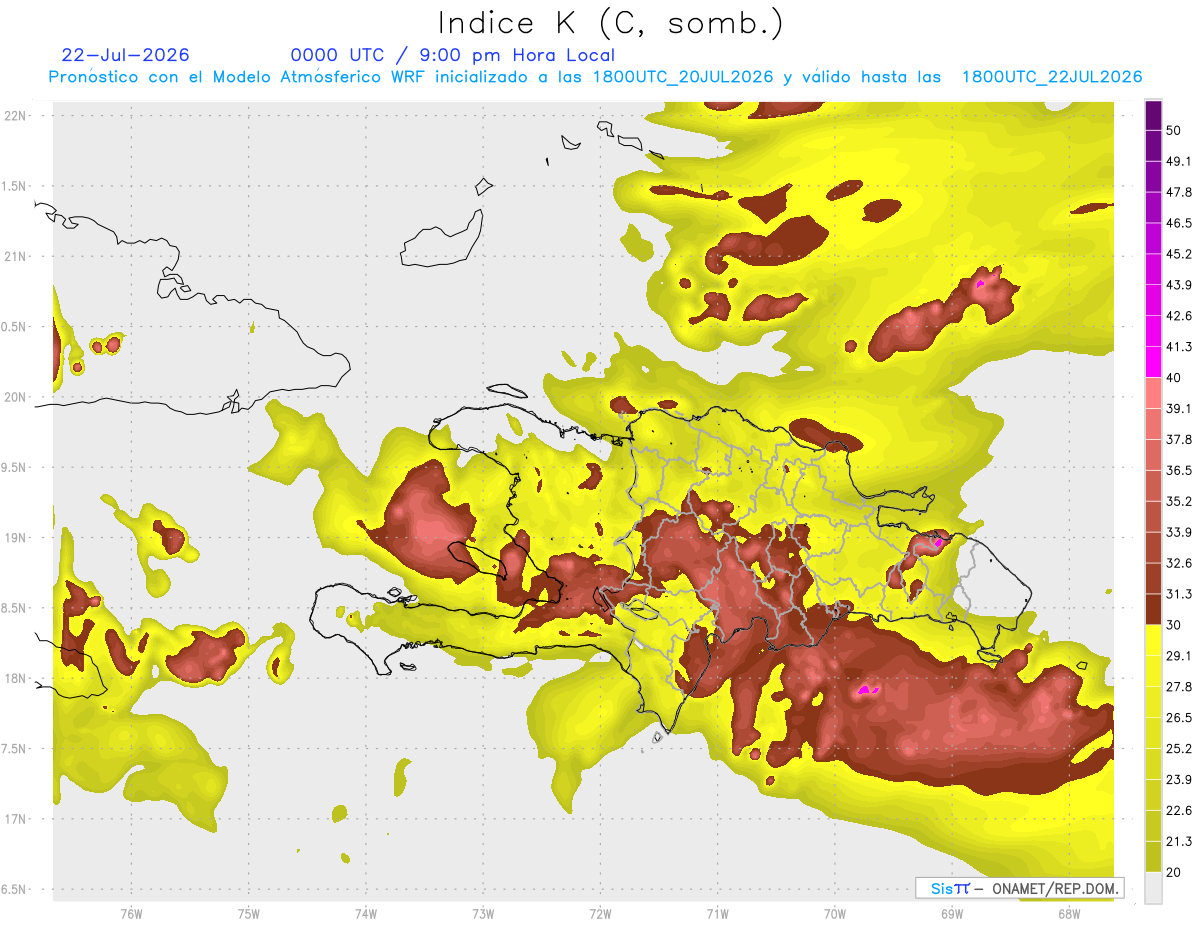Click the '73W' longitude axis label
The image size is (1200, 927).
(x=483, y=914)
